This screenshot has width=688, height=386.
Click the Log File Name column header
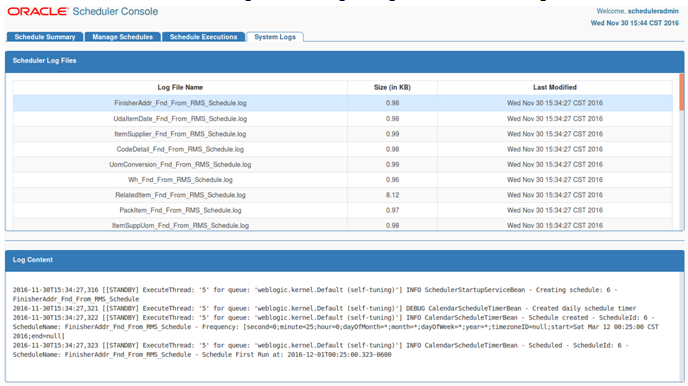180,87
